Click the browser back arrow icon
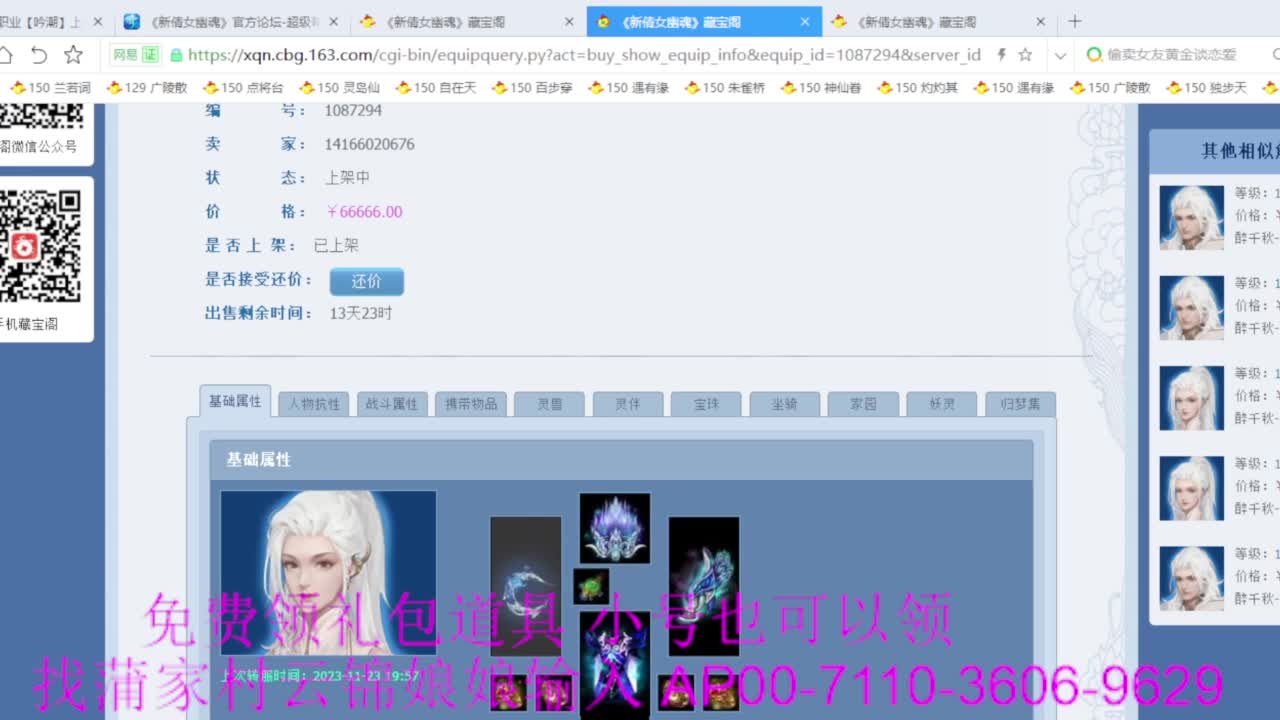This screenshot has width=1280, height=720. coord(39,55)
